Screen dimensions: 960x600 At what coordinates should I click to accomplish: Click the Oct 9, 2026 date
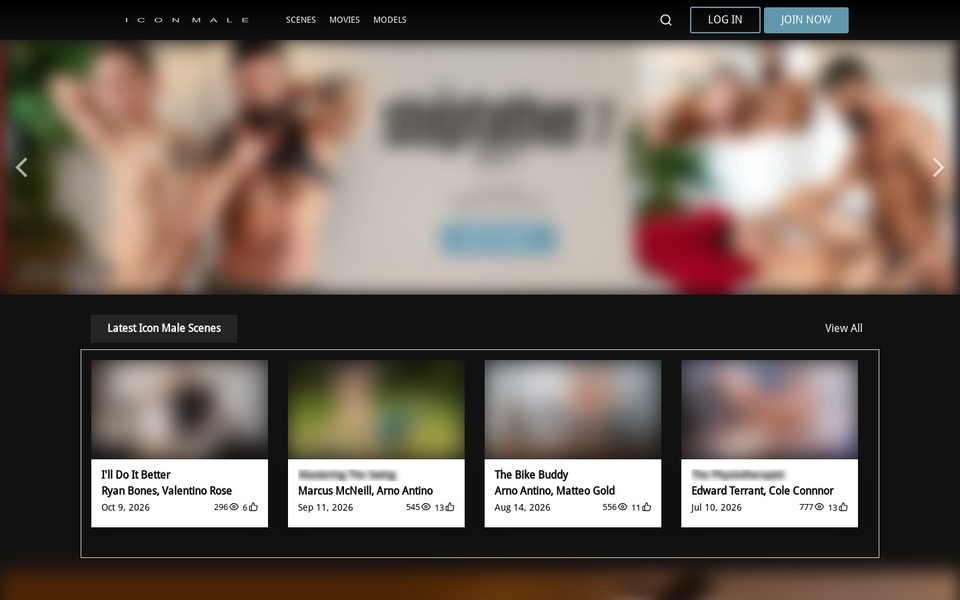pyautogui.click(x=126, y=507)
